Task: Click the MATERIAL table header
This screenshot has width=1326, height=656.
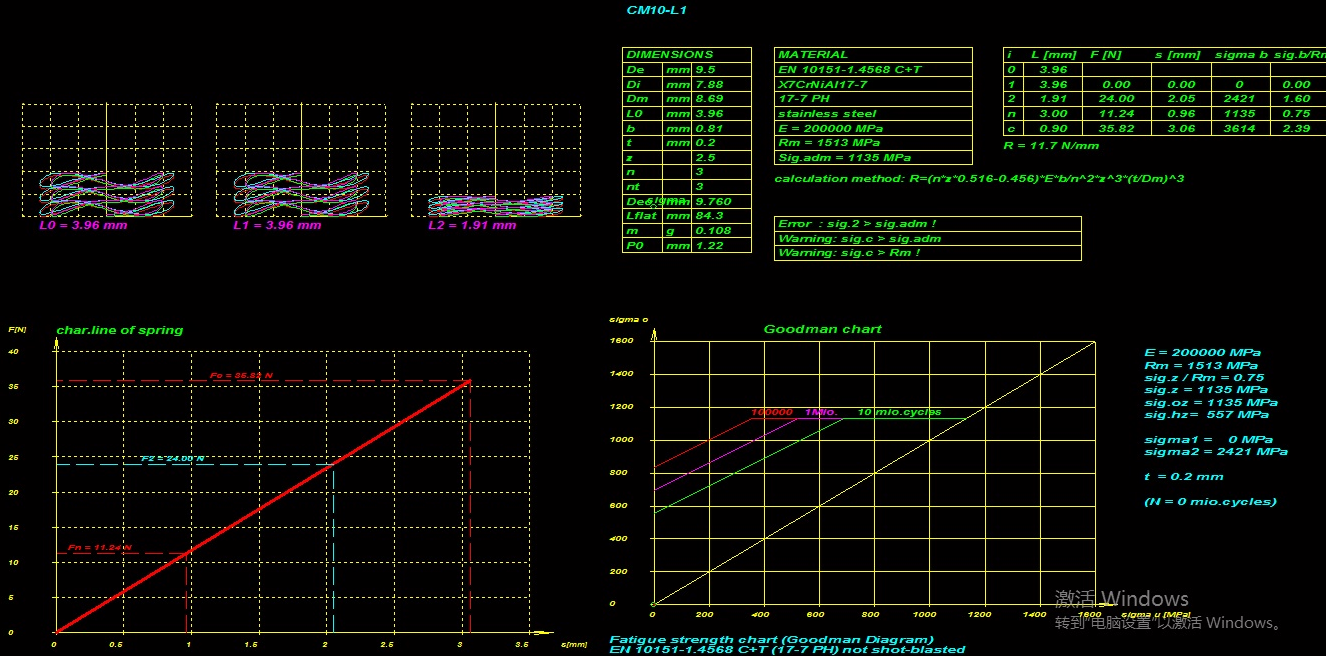Action: pos(812,55)
